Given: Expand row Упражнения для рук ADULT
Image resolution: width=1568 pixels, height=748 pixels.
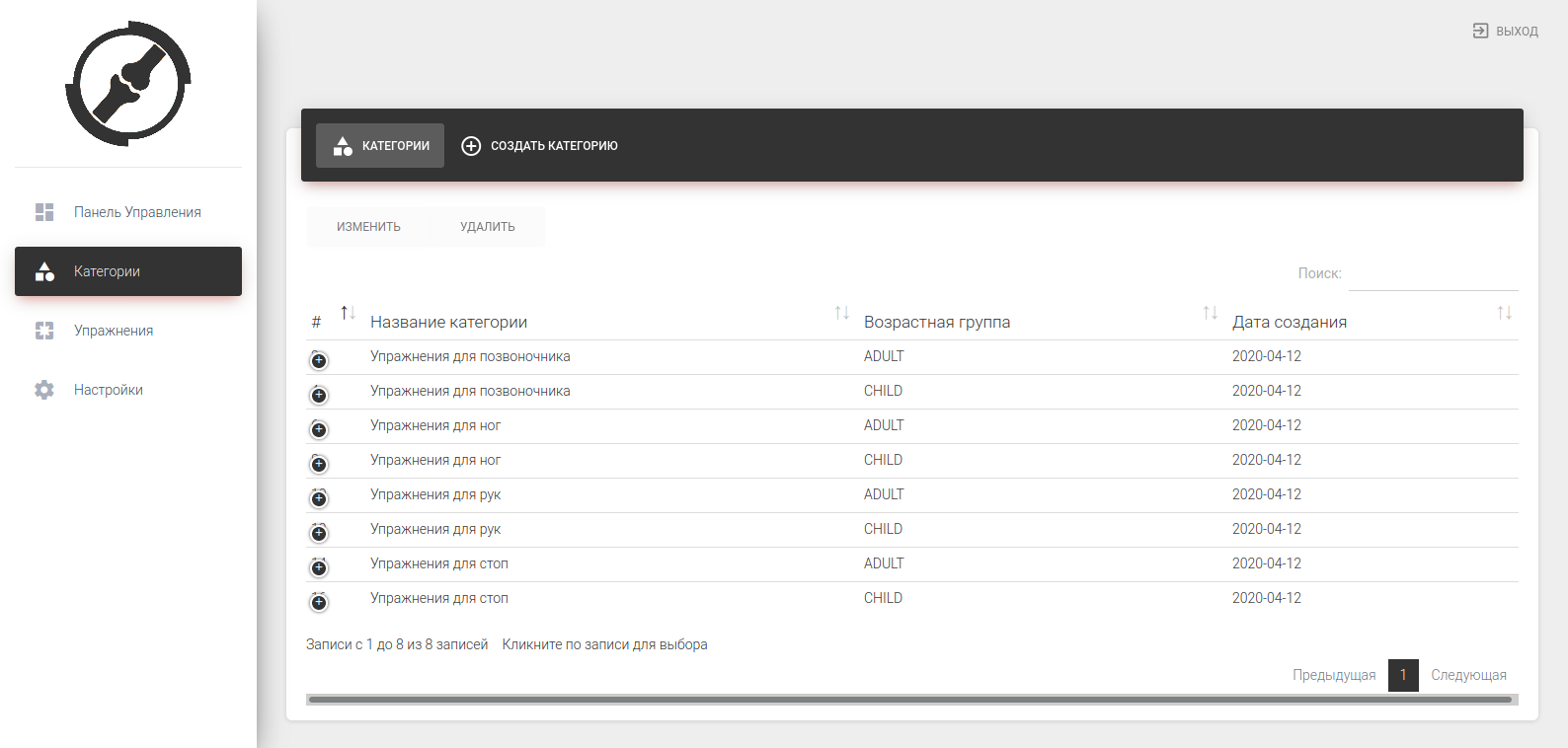Looking at the screenshot, I should click(x=319, y=498).
